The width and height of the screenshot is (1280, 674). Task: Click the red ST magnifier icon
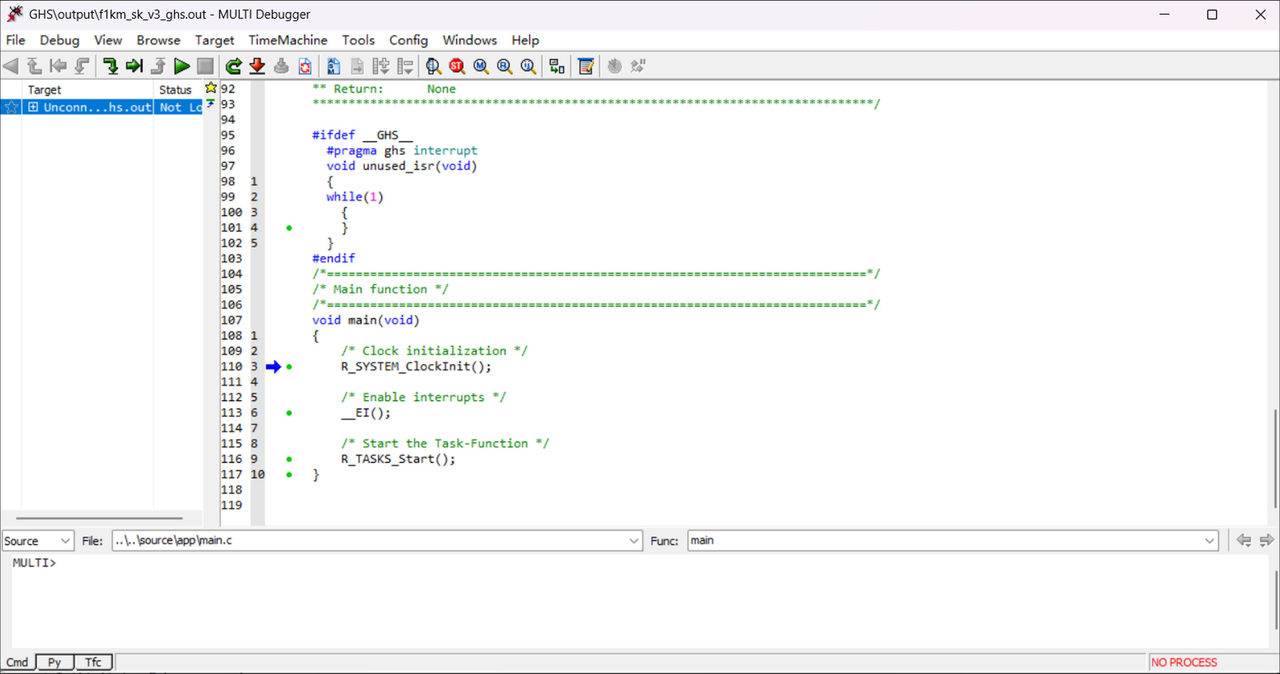[x=457, y=66]
